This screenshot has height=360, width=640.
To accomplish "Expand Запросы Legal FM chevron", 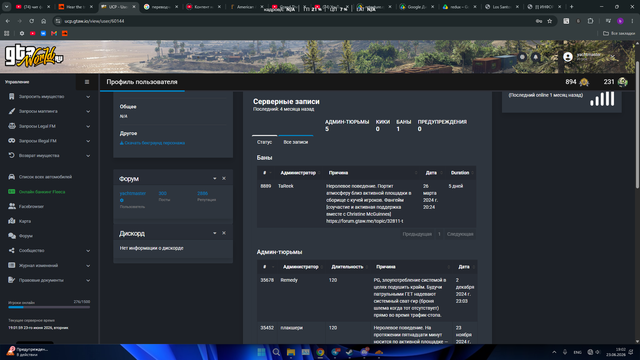I will click(88, 127).
